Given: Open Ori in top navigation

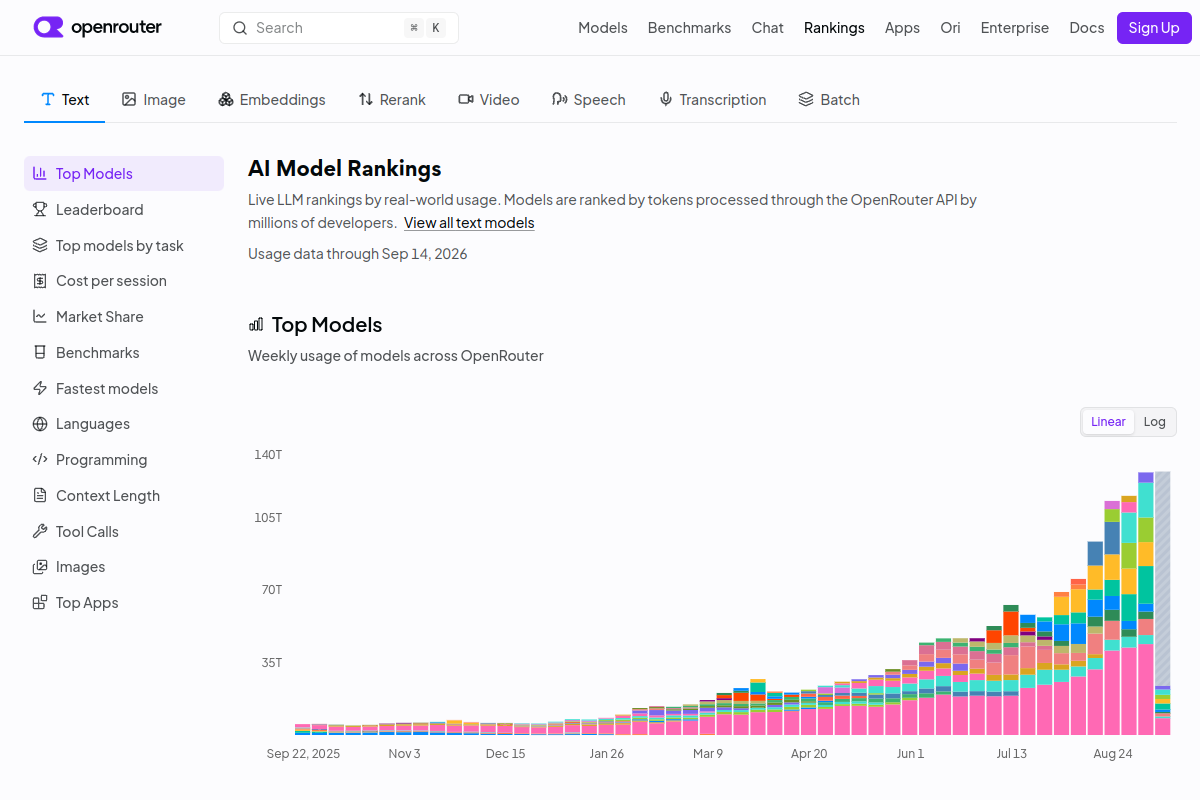Looking at the screenshot, I should coord(950,28).
